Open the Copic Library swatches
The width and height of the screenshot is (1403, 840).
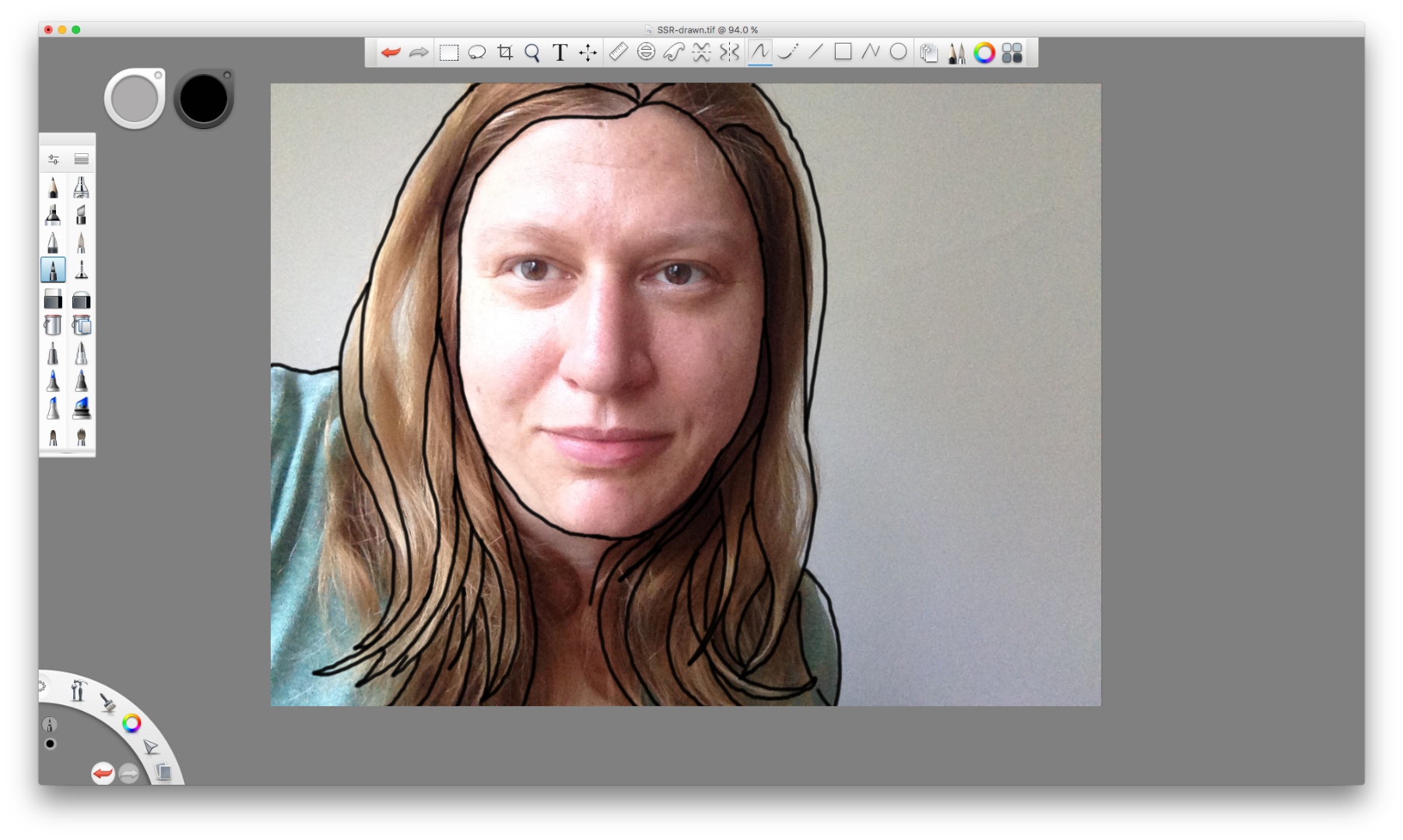(x=1012, y=52)
